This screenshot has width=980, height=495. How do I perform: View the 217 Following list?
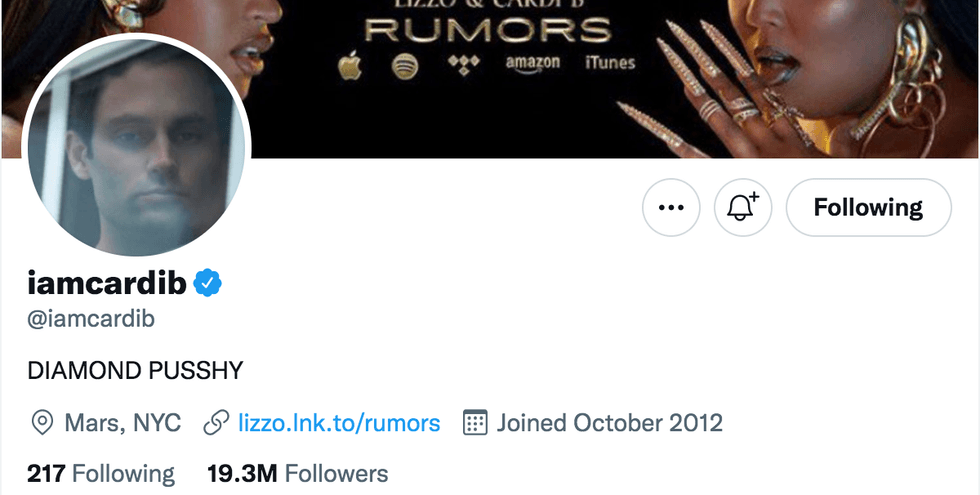(101, 473)
